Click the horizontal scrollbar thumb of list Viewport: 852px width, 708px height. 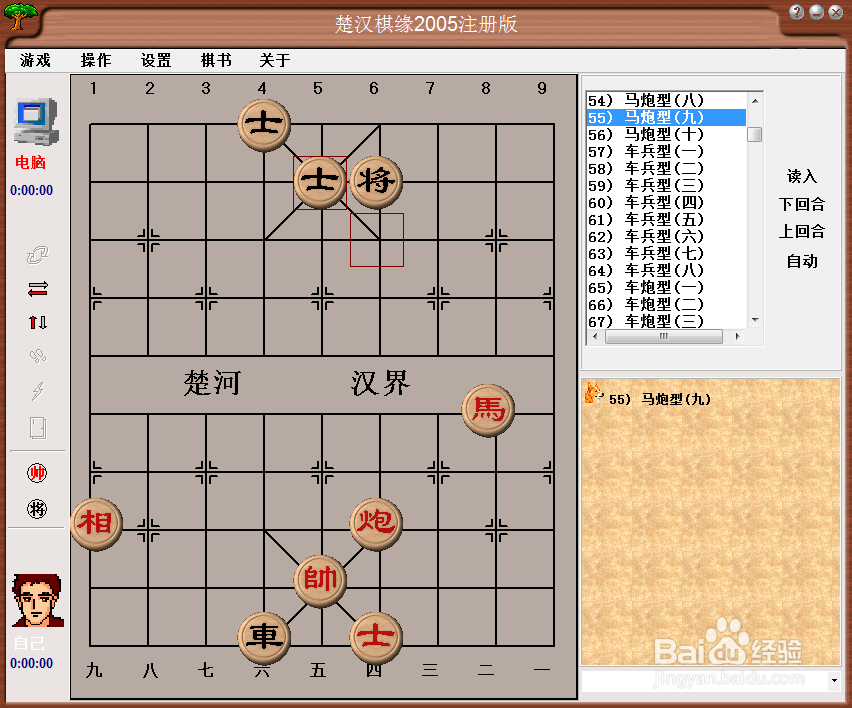pyautogui.click(x=663, y=336)
